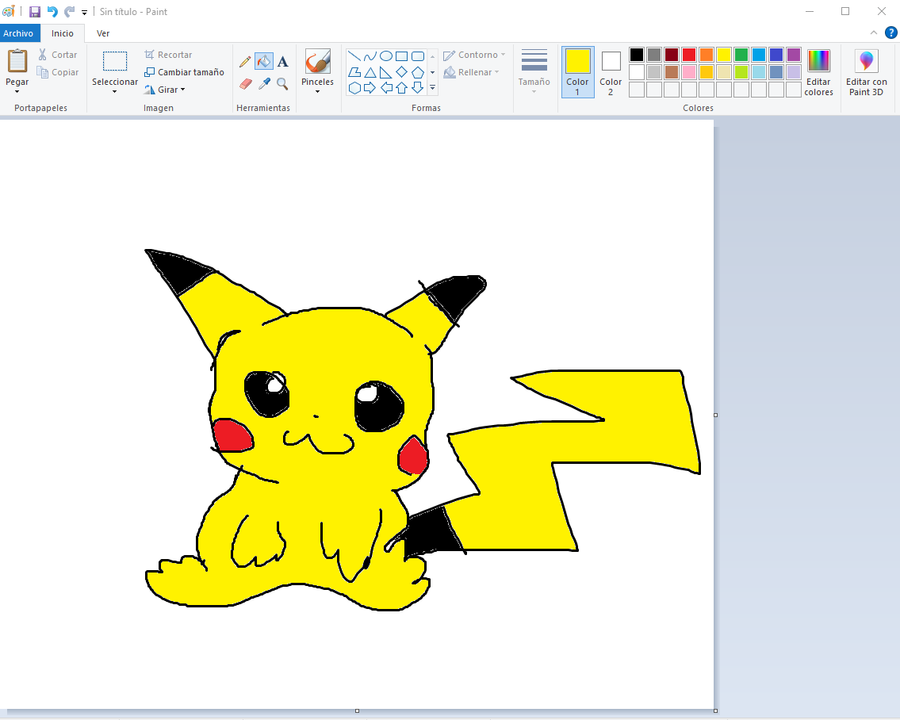Click the Pegar clipboard icon
900x720 pixels.
(17, 61)
